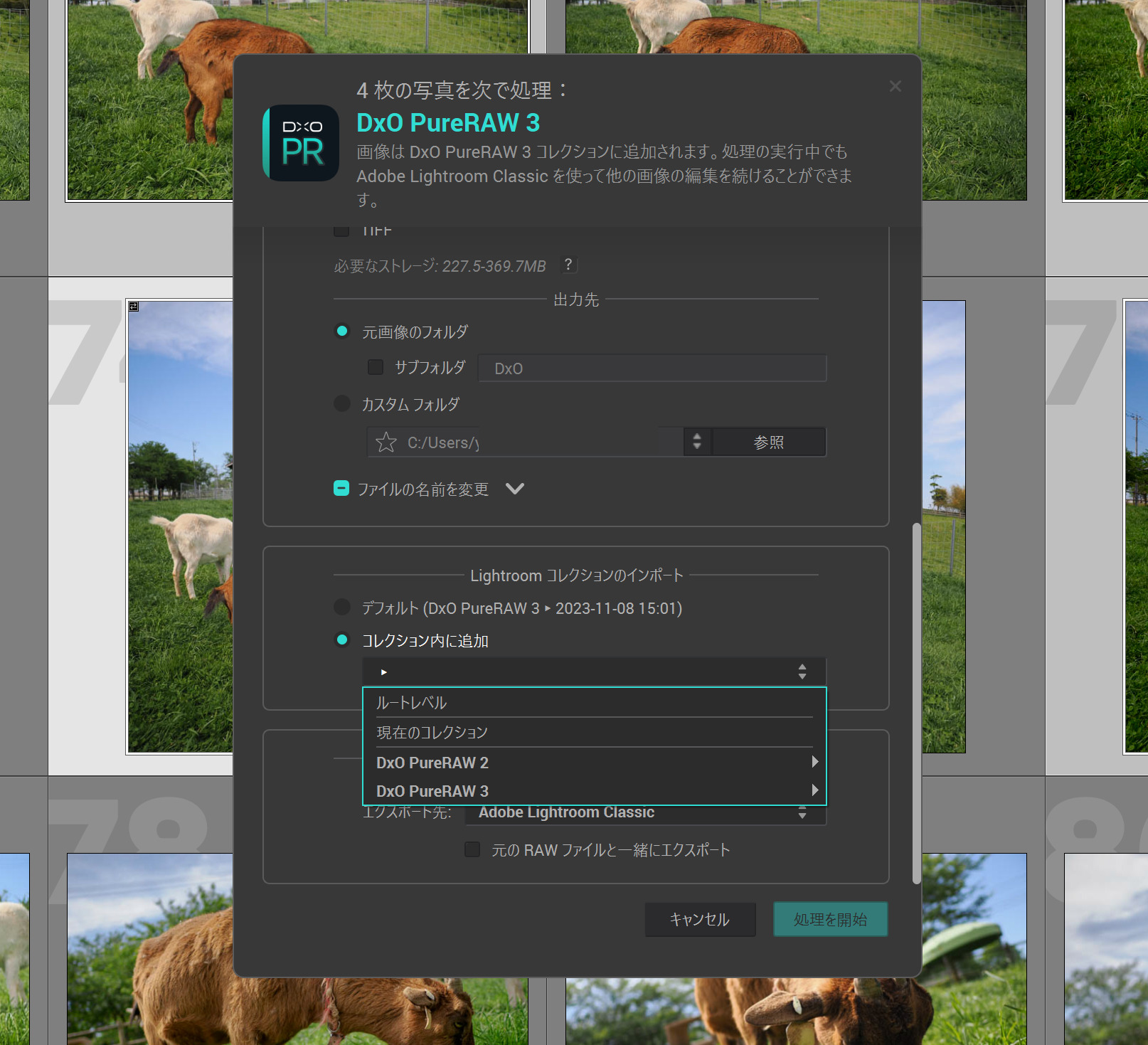Click the badge icon on goat thumbnail
This screenshot has height=1045, width=1148.
[134, 306]
